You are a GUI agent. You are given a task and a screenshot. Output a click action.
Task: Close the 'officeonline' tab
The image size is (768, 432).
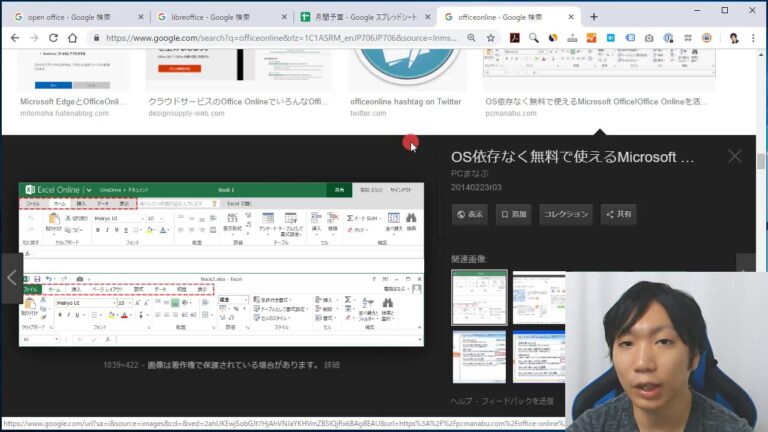coord(571,17)
